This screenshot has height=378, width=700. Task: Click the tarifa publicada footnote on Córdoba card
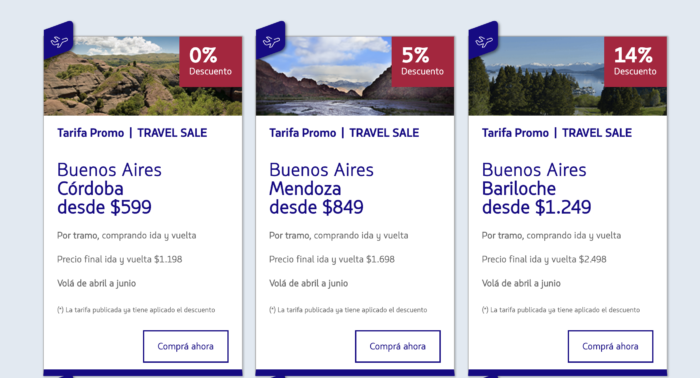tap(136, 310)
